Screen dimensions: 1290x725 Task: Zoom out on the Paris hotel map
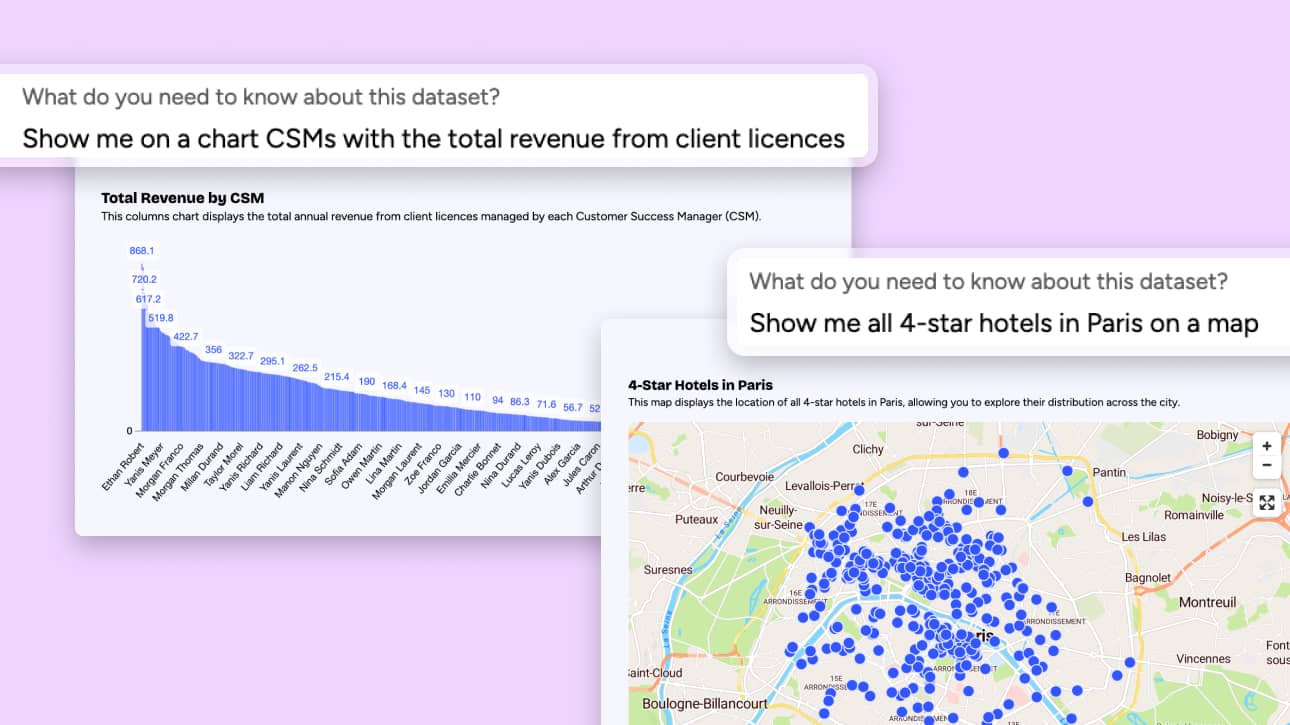(1267, 465)
